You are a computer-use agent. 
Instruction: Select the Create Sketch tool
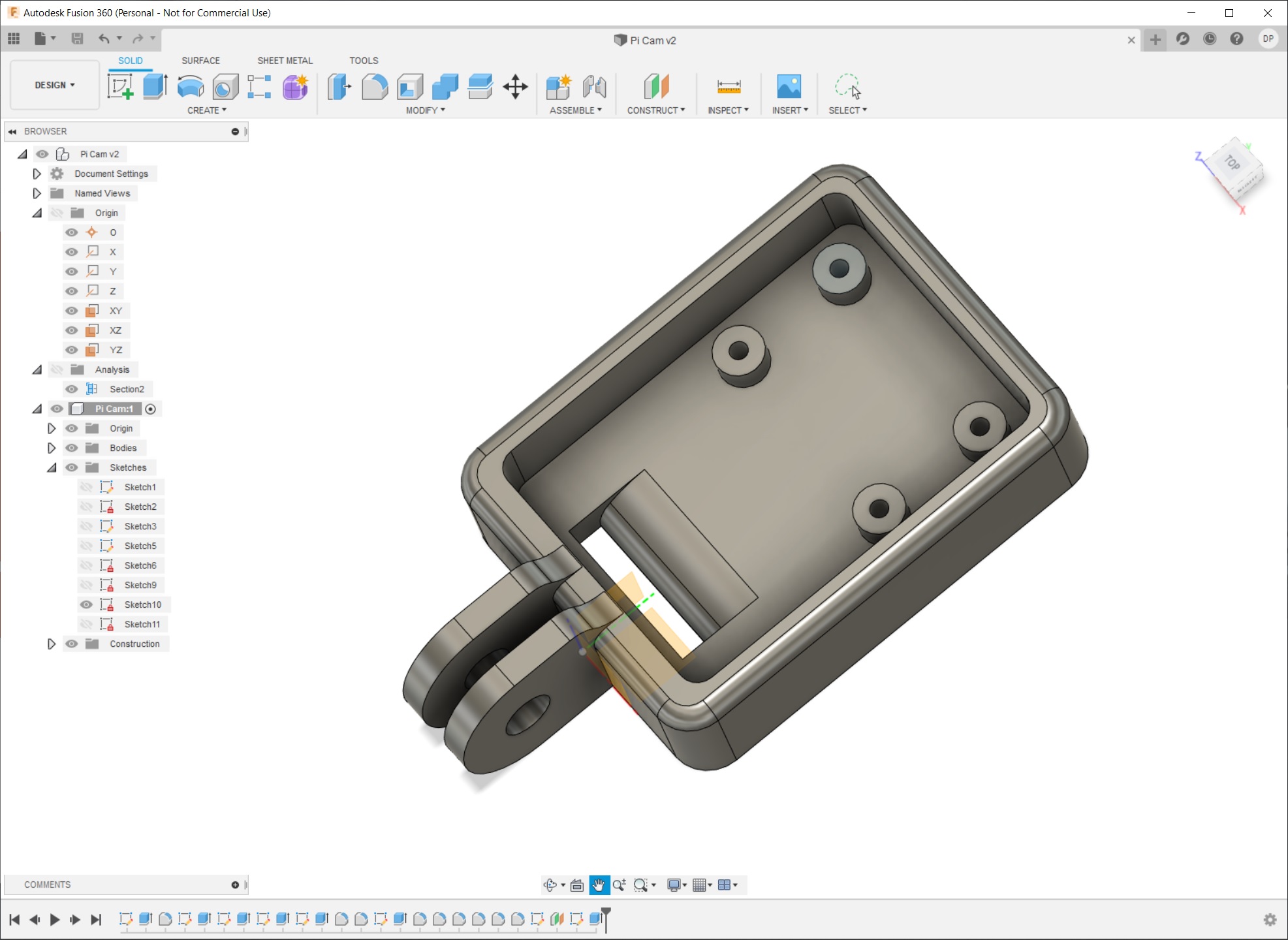pyautogui.click(x=121, y=86)
